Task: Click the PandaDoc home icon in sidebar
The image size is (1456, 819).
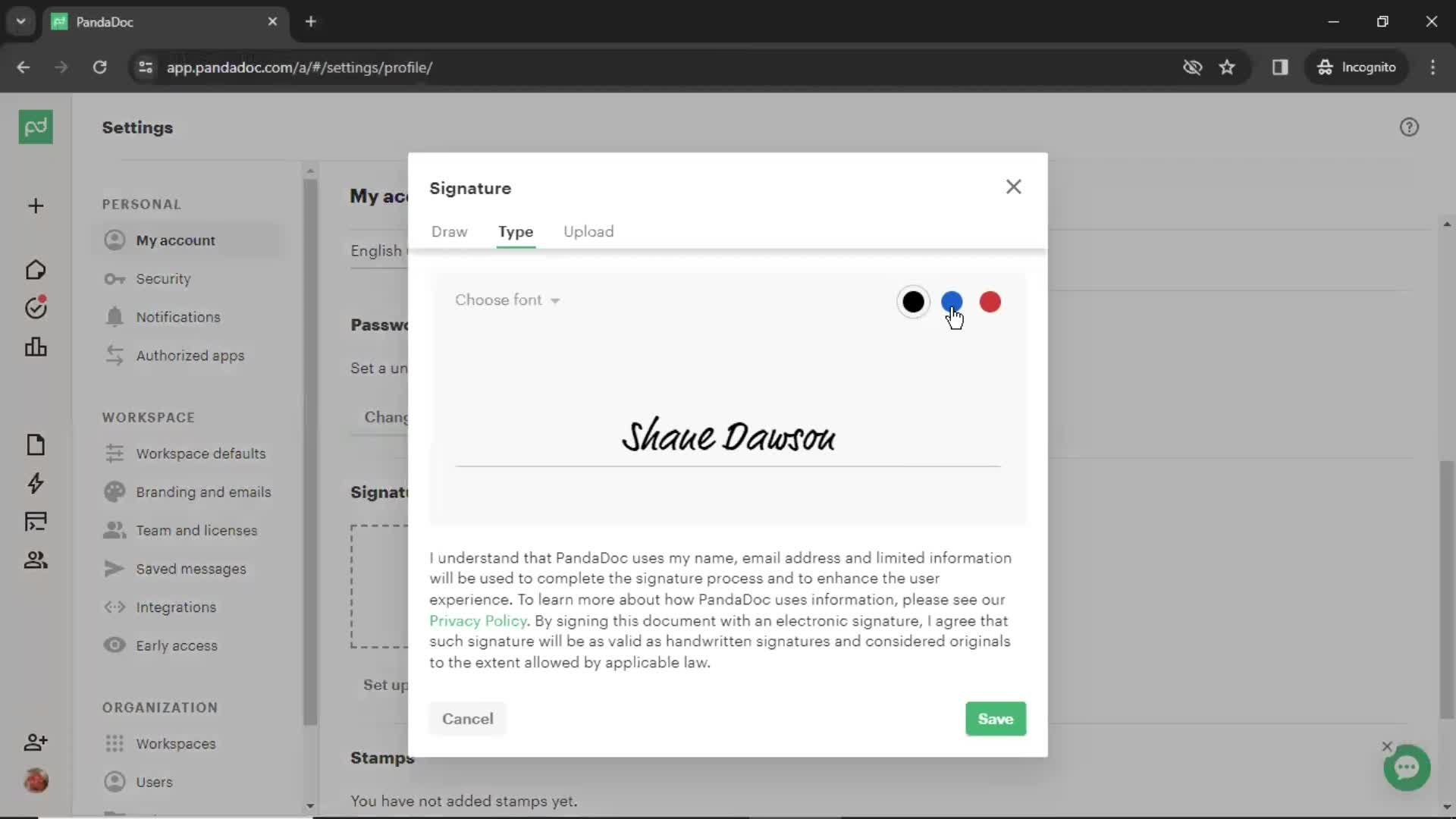Action: tap(35, 127)
